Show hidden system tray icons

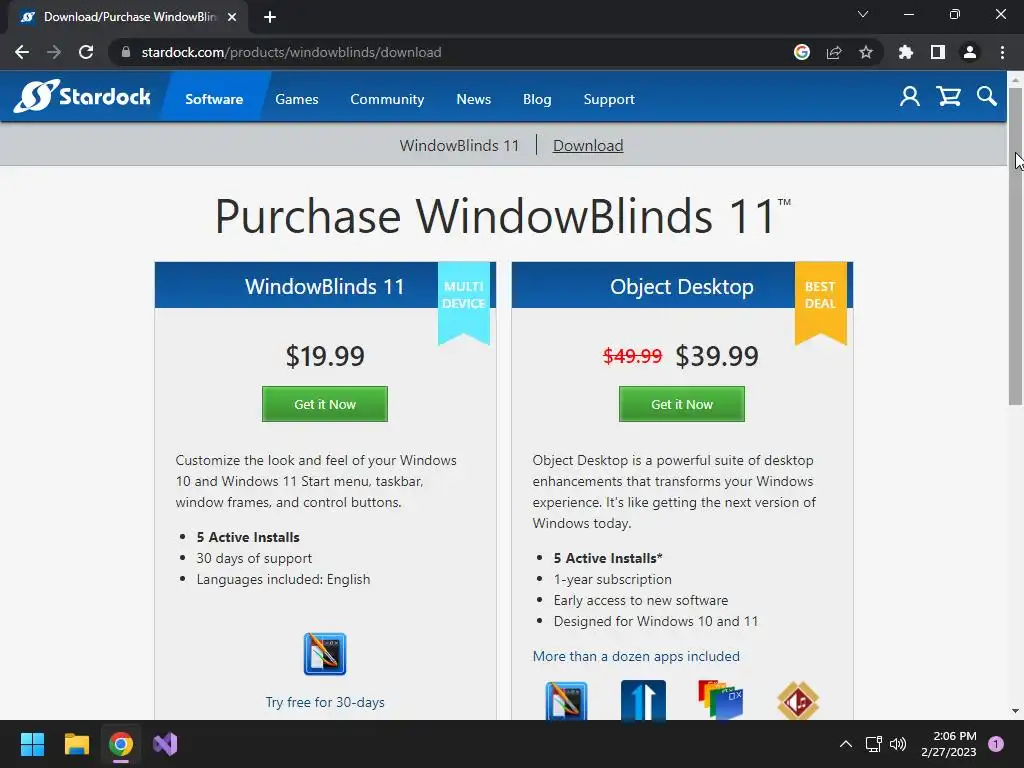point(846,744)
